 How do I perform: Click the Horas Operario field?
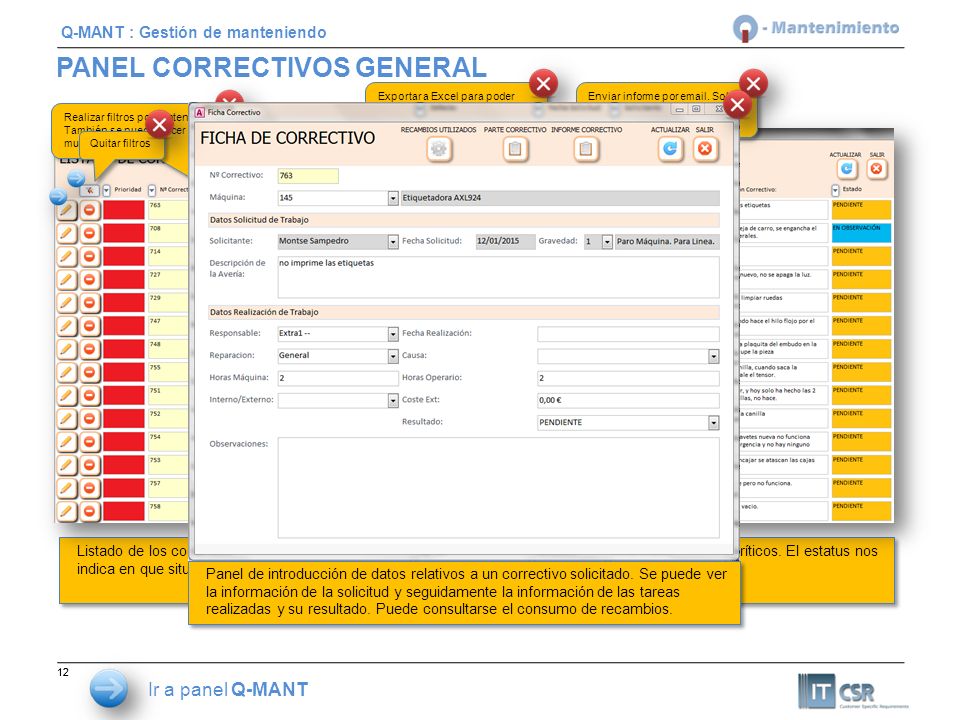pyautogui.click(x=628, y=378)
